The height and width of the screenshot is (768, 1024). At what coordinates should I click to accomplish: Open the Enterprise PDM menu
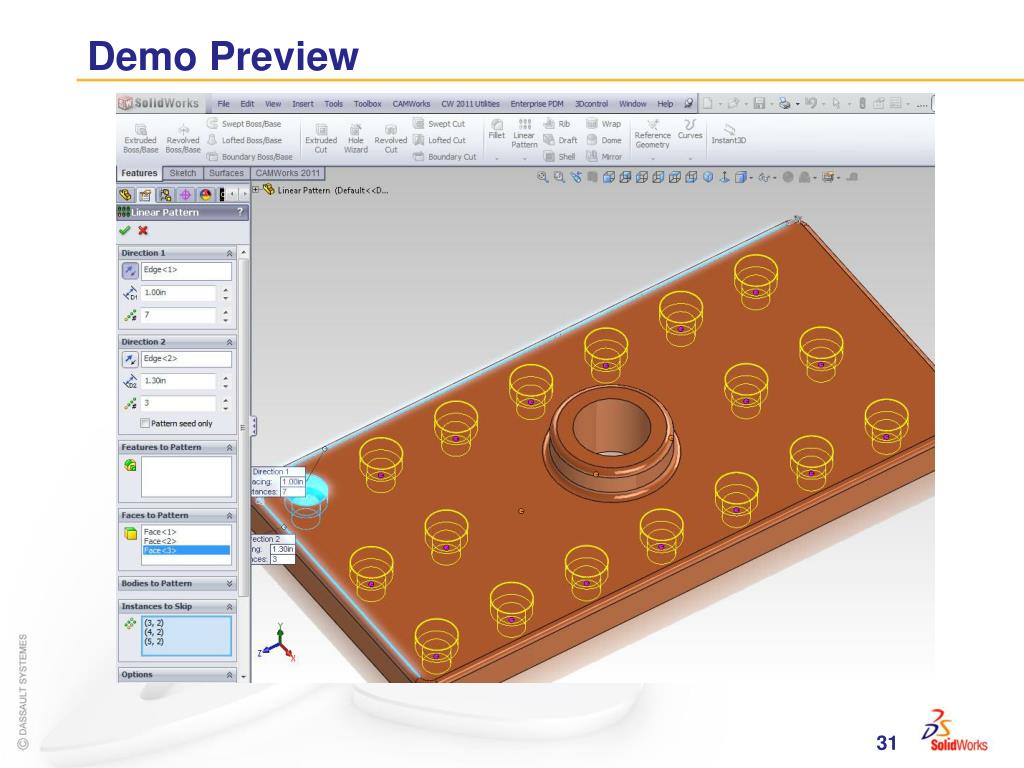(537, 104)
